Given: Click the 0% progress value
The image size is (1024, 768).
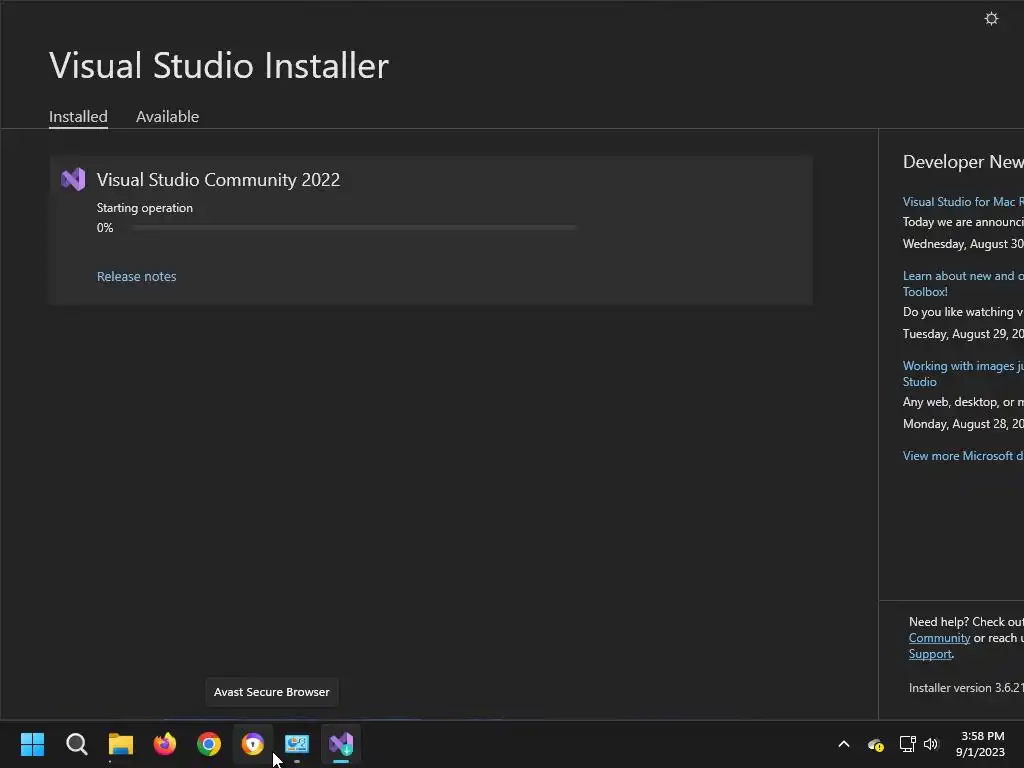Looking at the screenshot, I should tap(105, 228).
